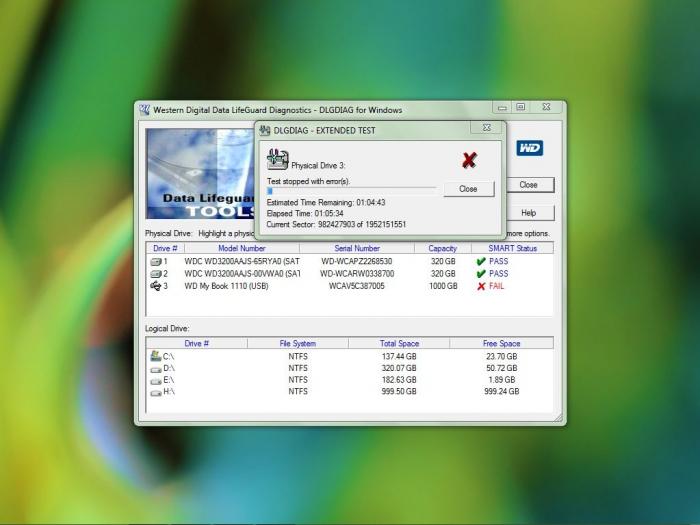Select the C:\ logical drive icon

point(156,356)
